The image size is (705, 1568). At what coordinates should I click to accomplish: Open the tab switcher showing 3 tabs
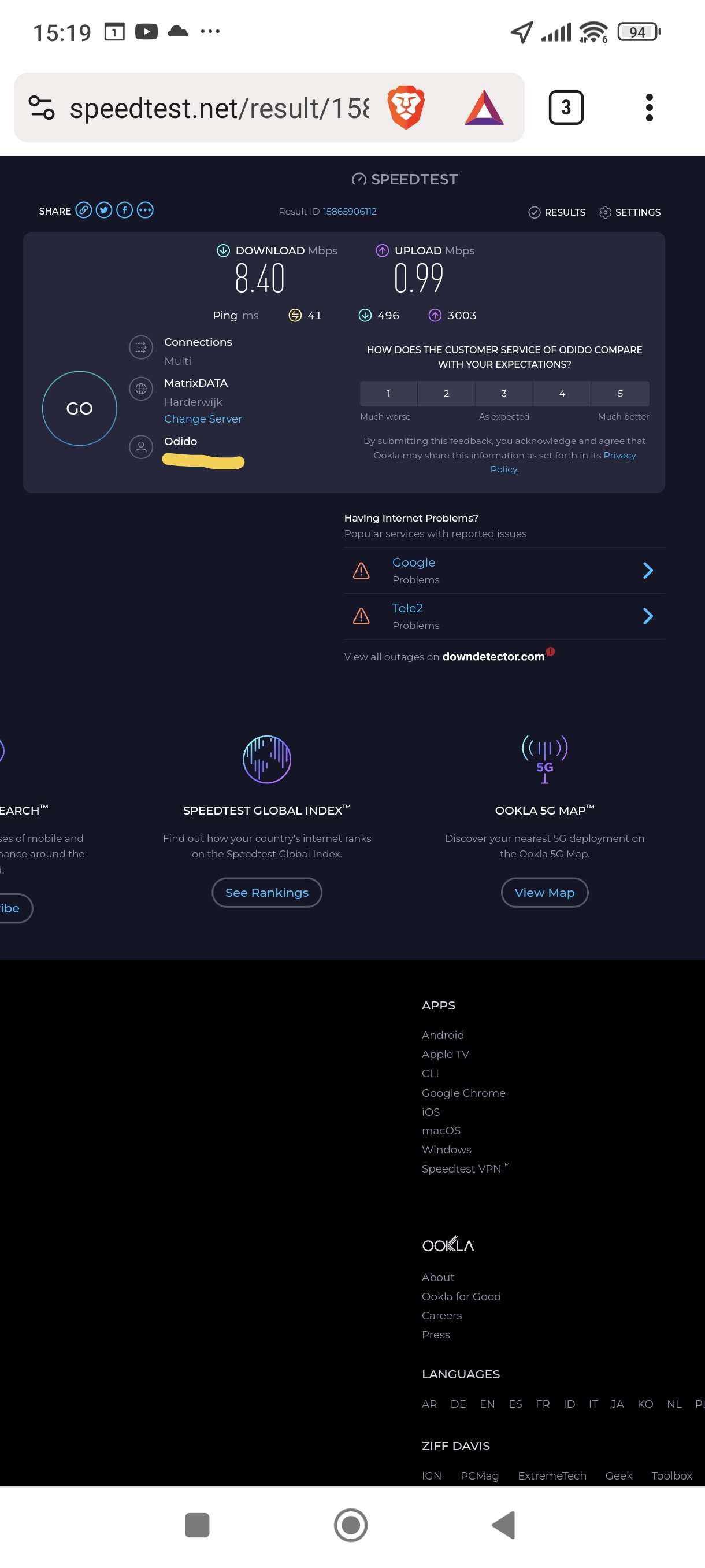click(566, 108)
